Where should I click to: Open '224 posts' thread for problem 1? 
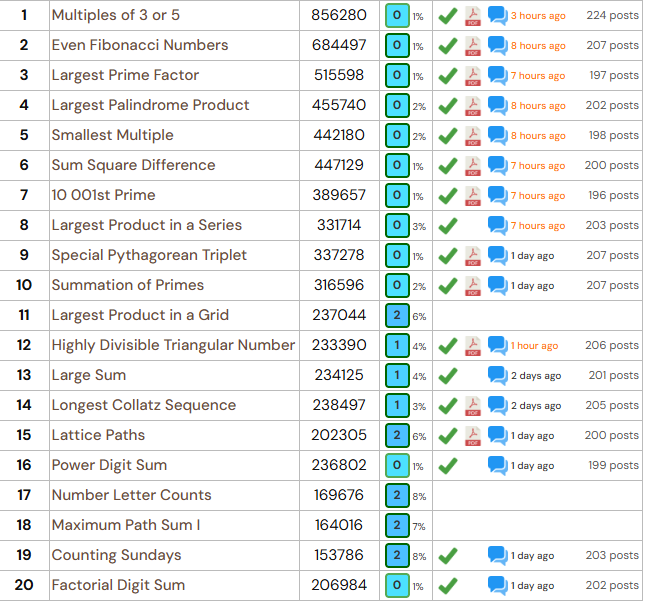coord(612,16)
